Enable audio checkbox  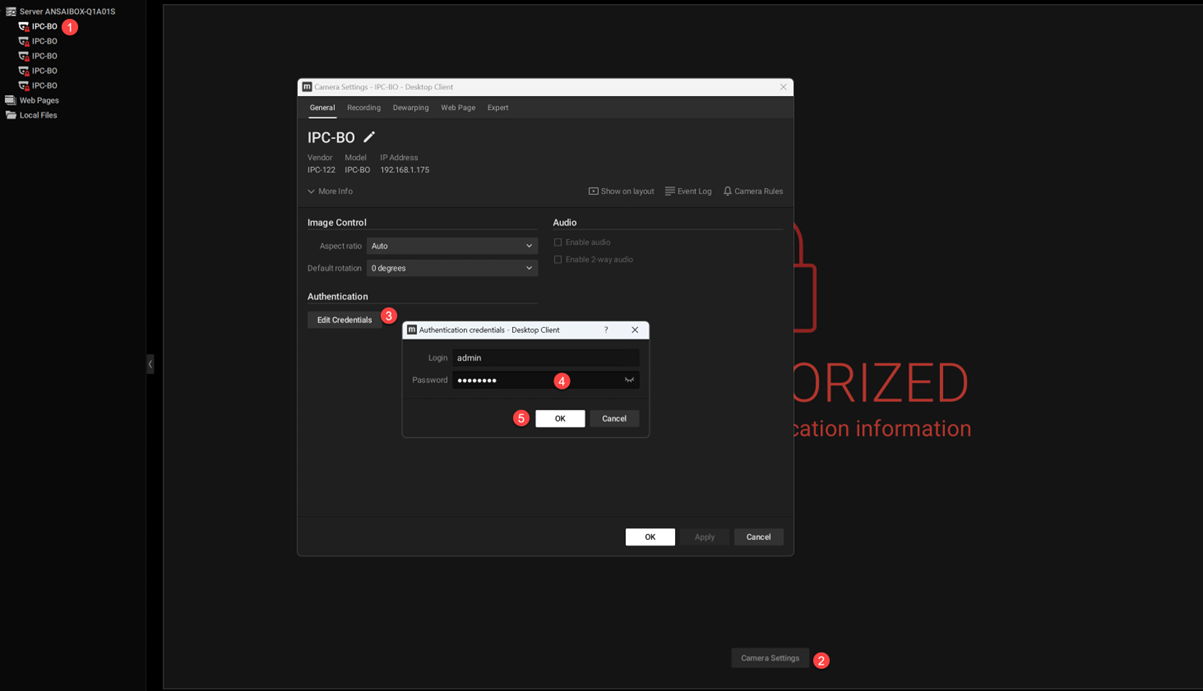pos(558,242)
